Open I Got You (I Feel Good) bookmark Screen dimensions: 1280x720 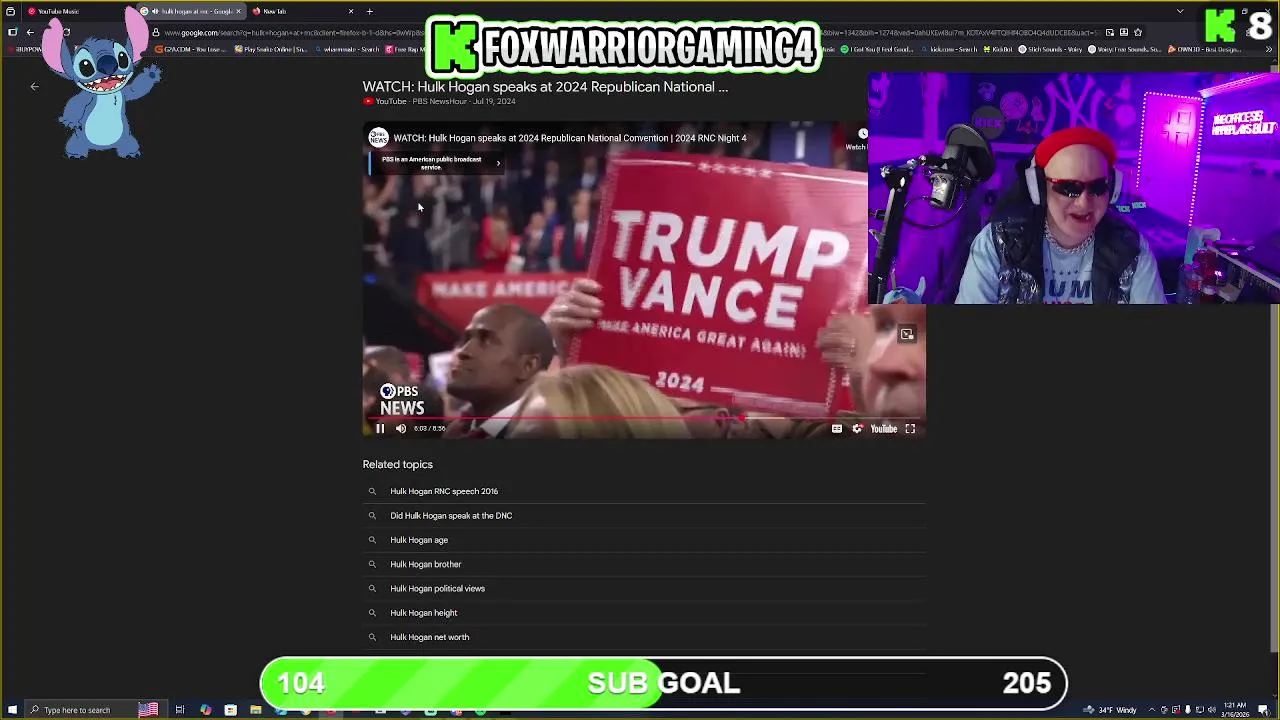(x=876, y=49)
